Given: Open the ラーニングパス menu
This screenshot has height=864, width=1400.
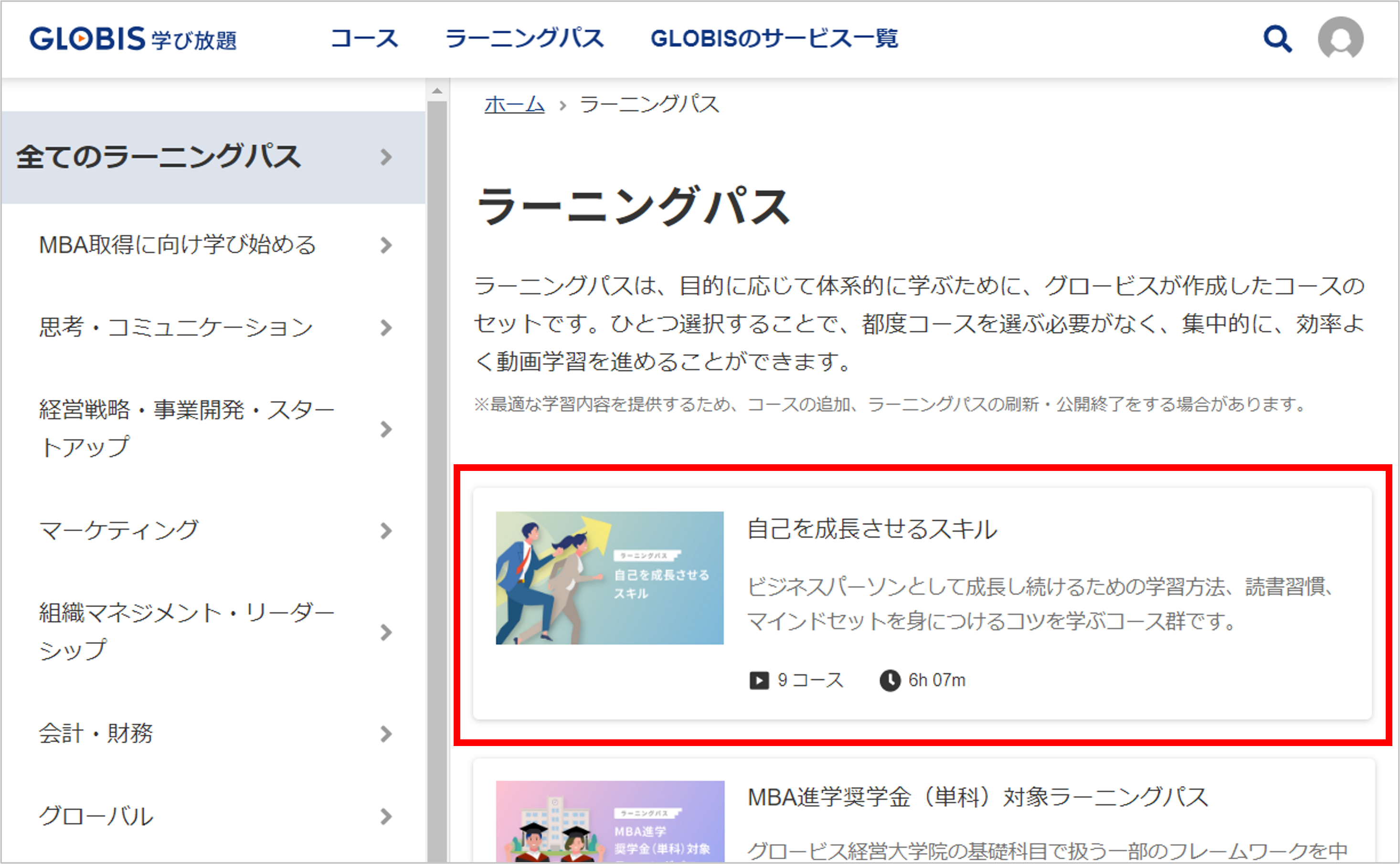Looking at the screenshot, I should pos(524,38).
